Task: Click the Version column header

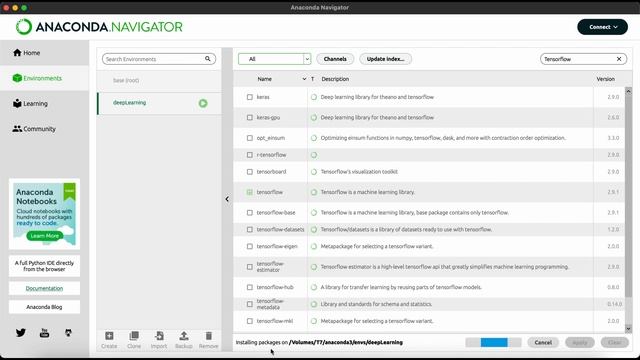Action: coord(605,79)
